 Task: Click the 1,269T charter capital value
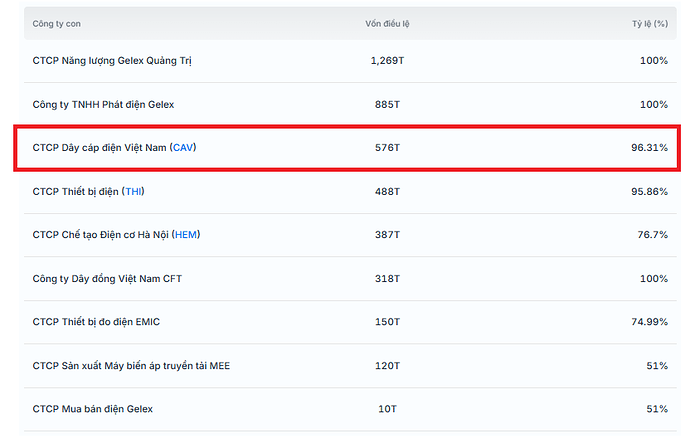[385, 61]
